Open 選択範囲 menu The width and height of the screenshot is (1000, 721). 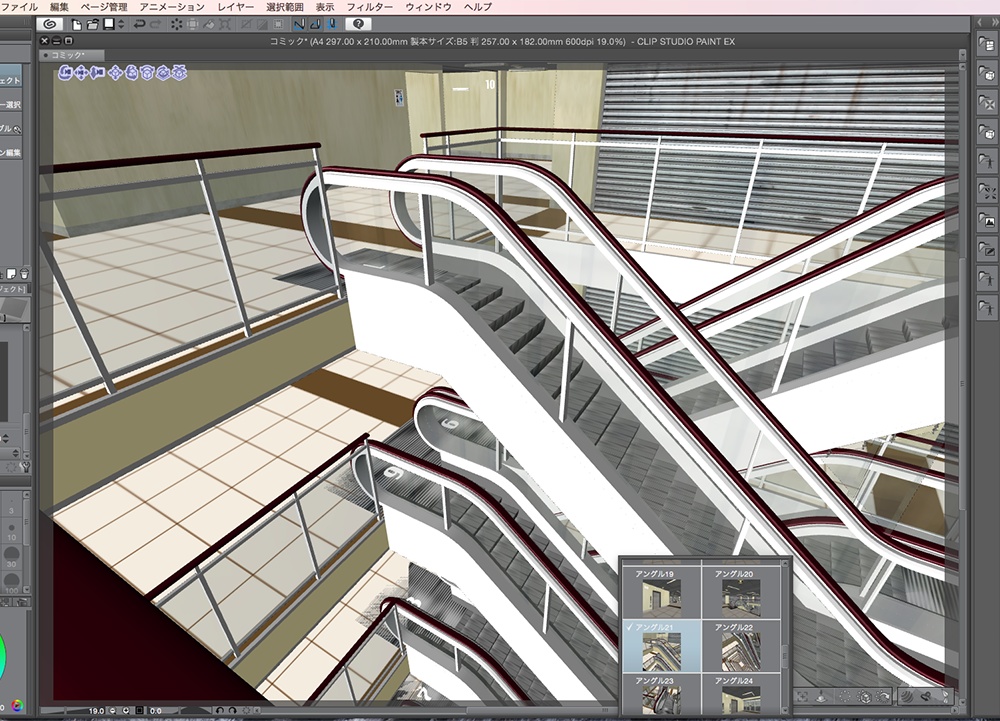[x=284, y=7]
